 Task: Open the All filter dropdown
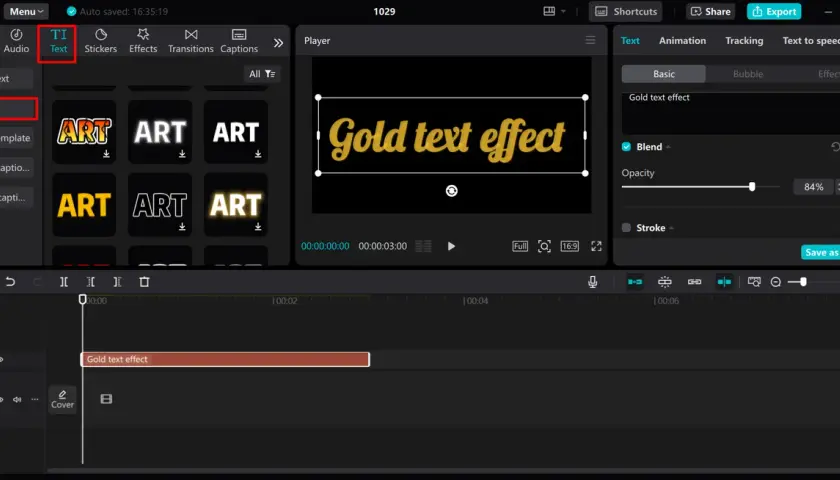(x=262, y=74)
